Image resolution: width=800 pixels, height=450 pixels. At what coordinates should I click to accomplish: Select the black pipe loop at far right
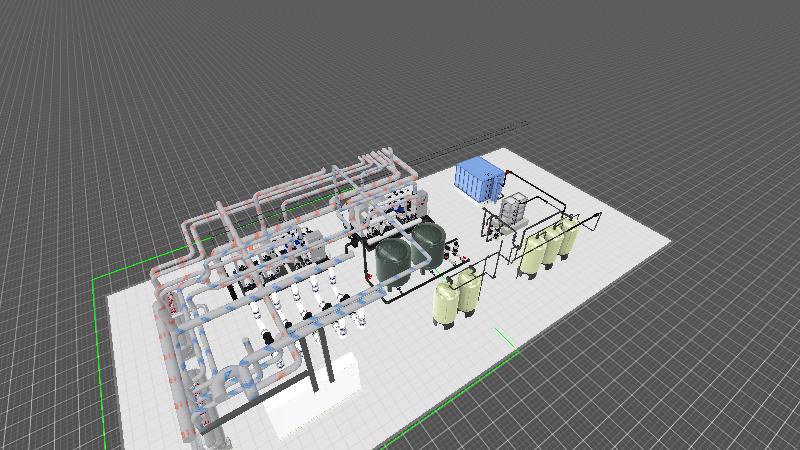click(x=590, y=222)
